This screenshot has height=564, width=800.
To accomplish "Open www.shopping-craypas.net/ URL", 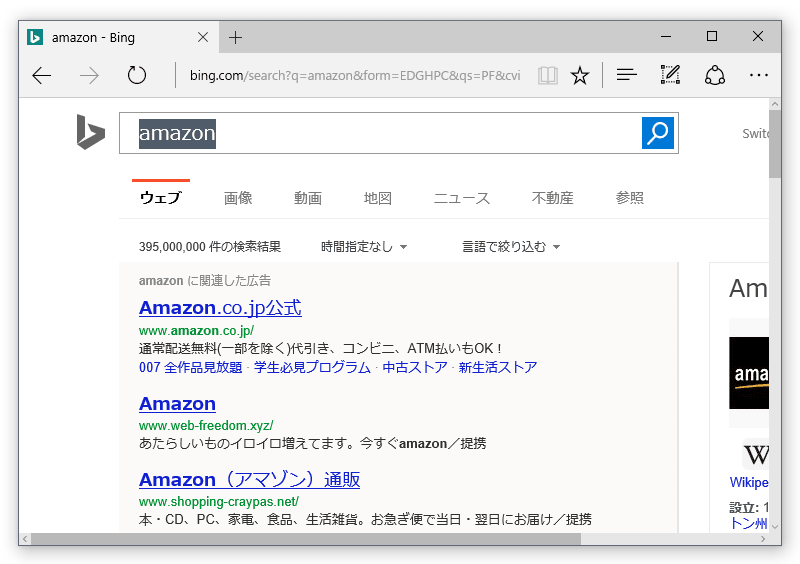I will click(219, 502).
